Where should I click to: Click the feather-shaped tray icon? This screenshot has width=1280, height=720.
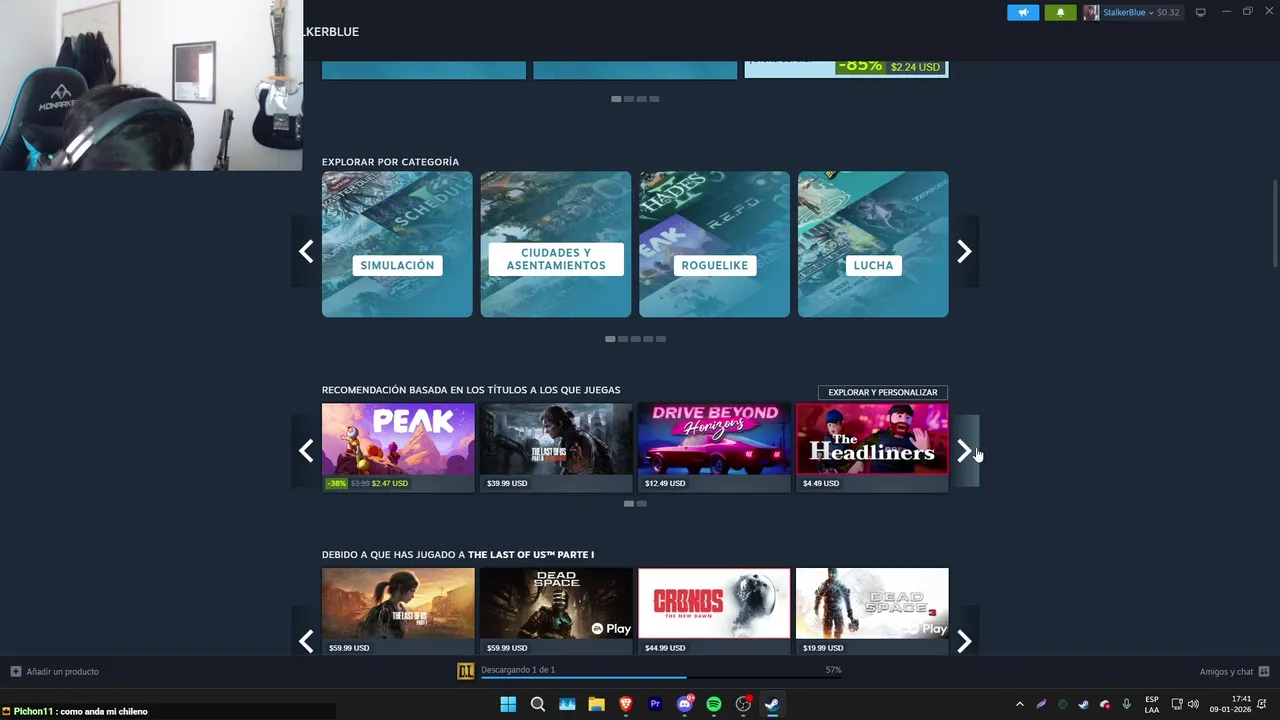click(x=1041, y=704)
